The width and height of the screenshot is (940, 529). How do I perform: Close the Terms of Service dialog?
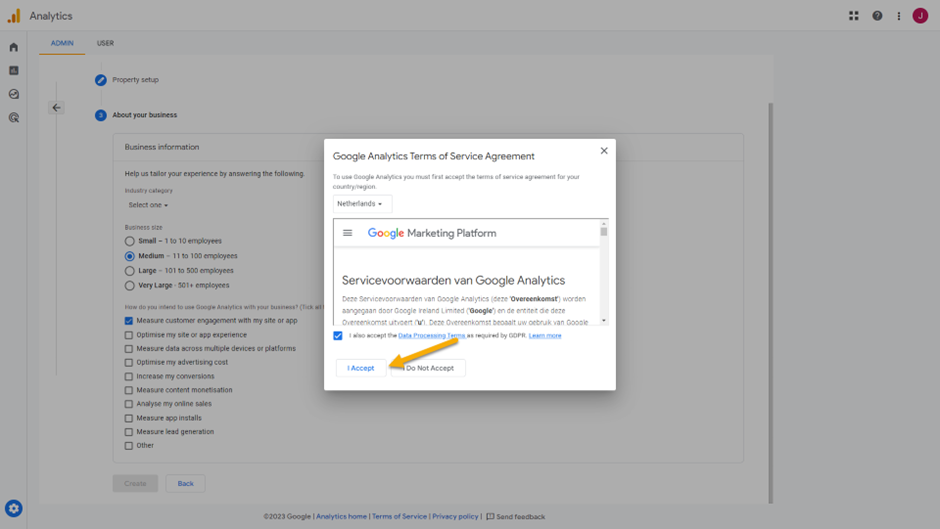(x=604, y=151)
